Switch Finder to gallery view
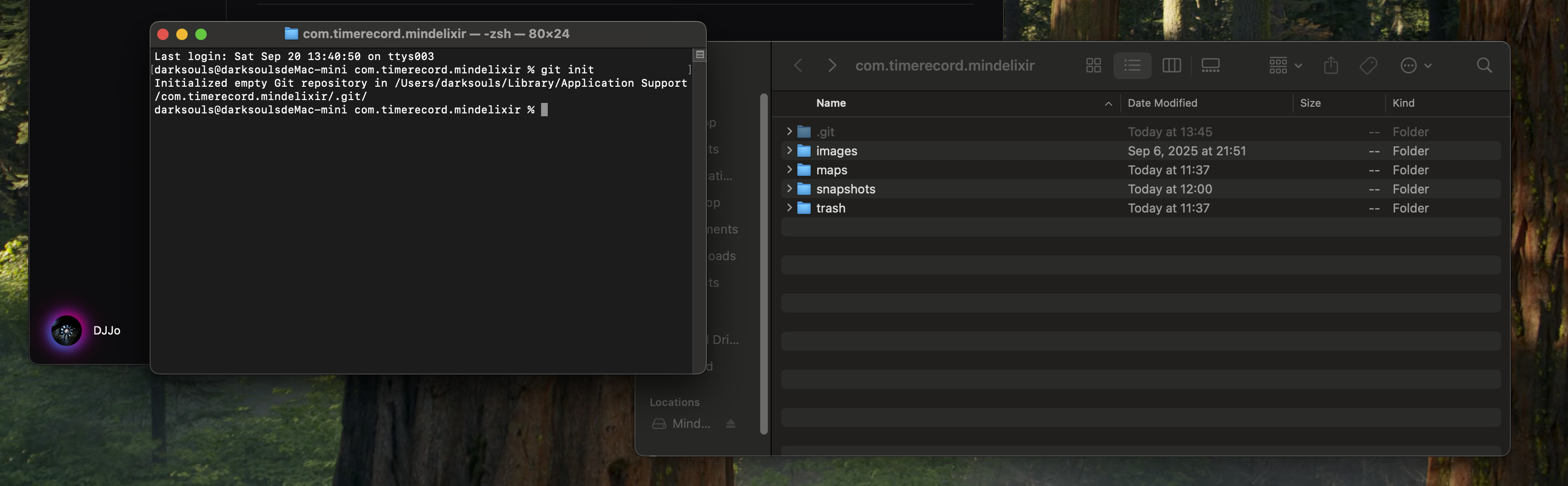Image resolution: width=1568 pixels, height=486 pixels. pos(1210,65)
